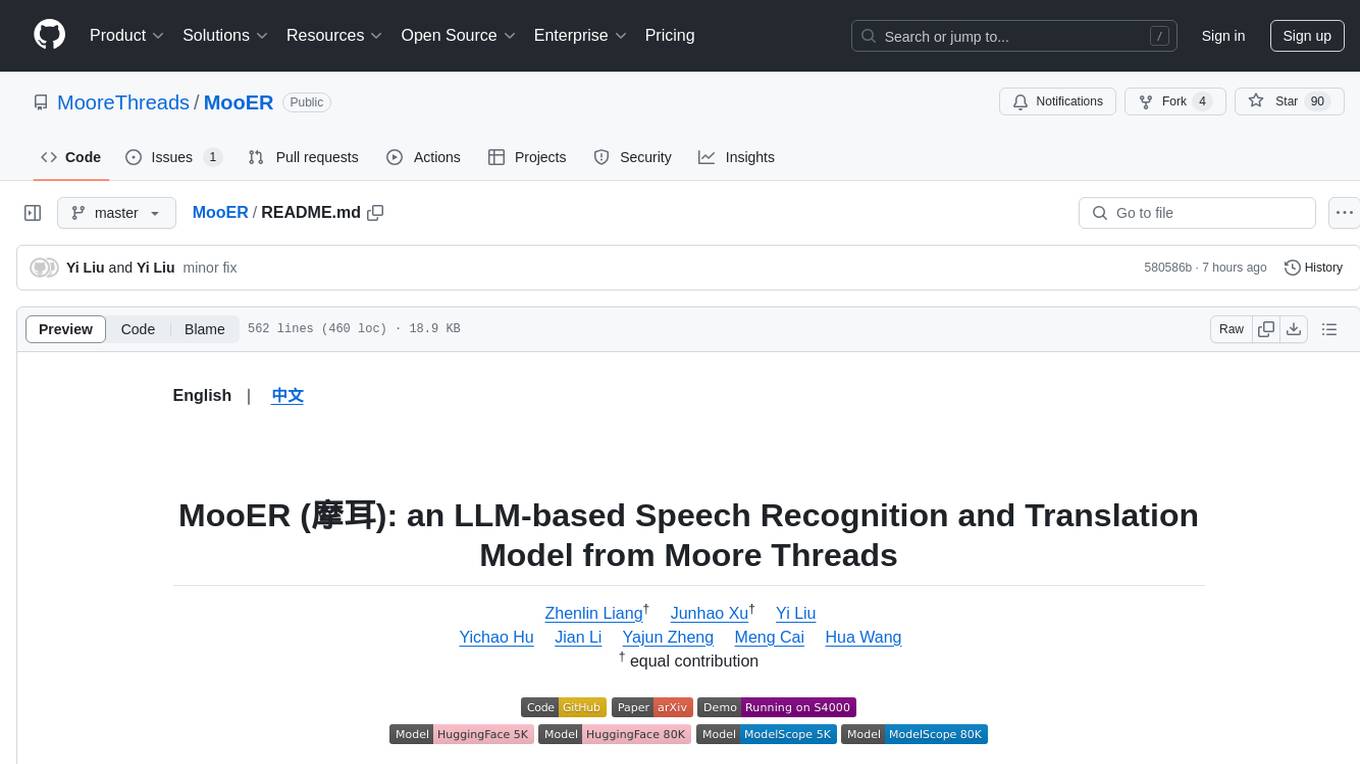Open the Raw file view
This screenshot has height=764, width=1360.
1231,329
